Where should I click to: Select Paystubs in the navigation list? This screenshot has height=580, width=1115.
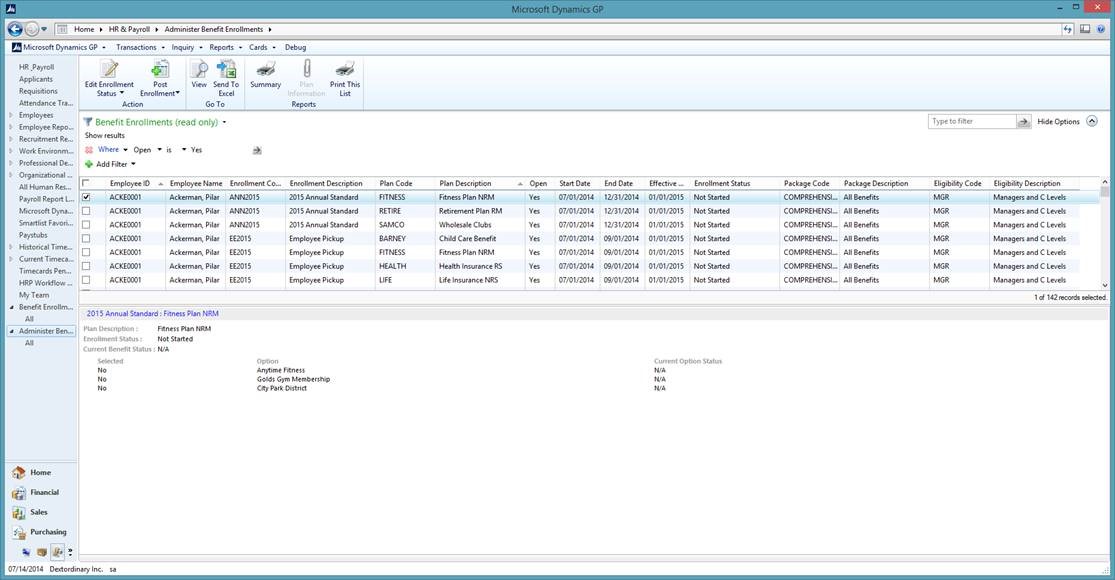33,235
